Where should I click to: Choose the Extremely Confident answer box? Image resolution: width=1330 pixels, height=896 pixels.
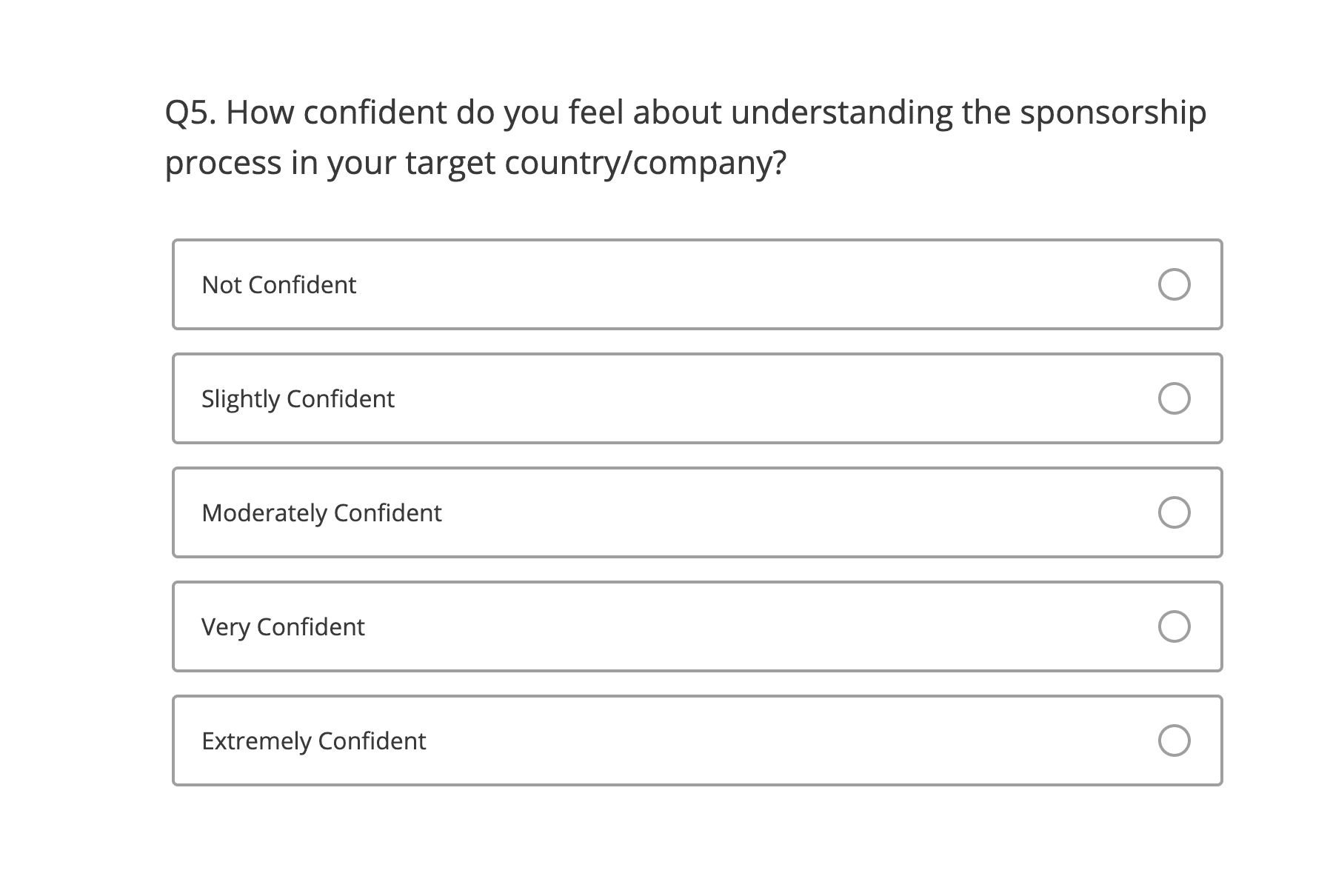click(697, 740)
